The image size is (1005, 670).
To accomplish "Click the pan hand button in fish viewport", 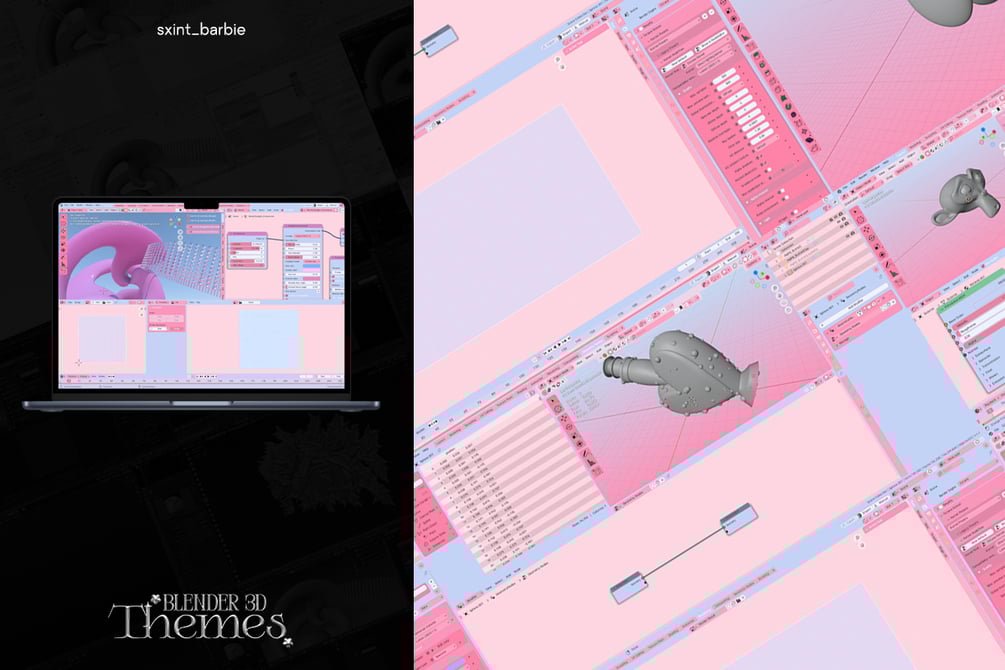I will point(779,296).
